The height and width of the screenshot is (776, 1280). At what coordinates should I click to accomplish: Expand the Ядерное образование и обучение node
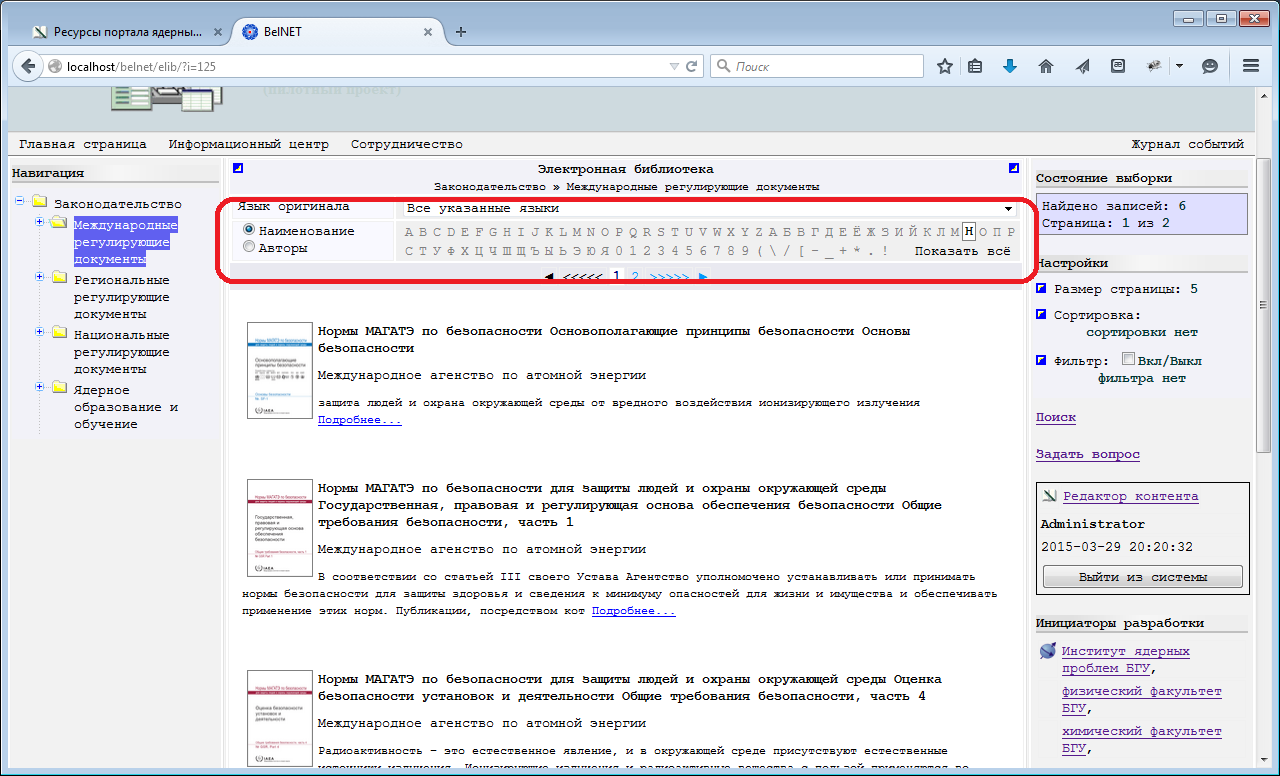tap(40, 387)
